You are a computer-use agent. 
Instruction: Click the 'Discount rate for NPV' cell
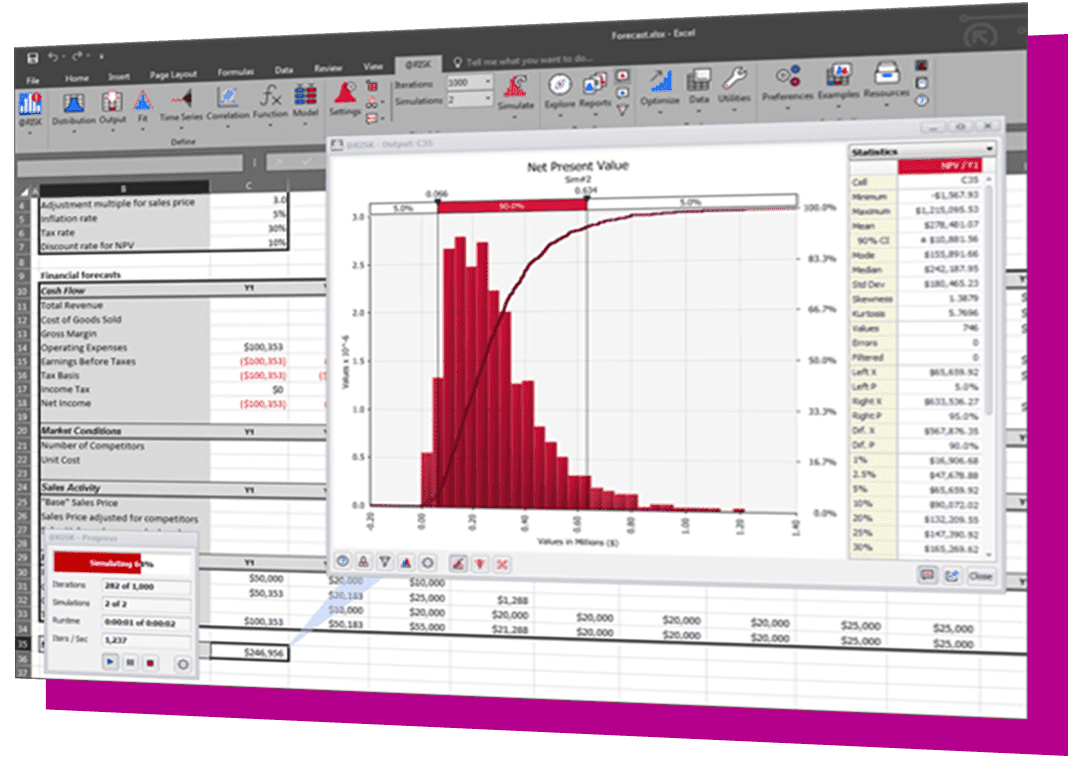[124, 245]
